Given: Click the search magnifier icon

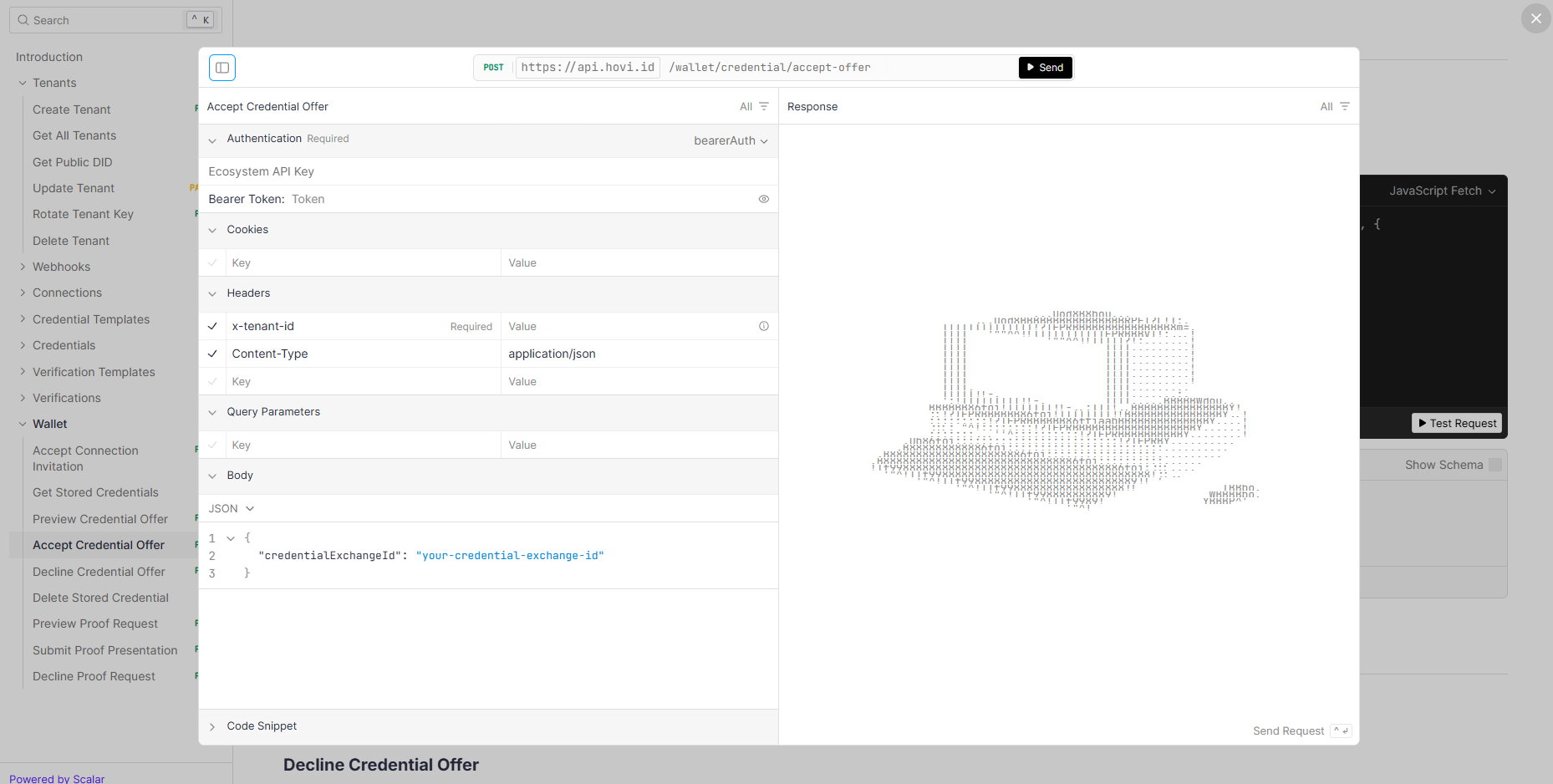Looking at the screenshot, I should coord(23,20).
